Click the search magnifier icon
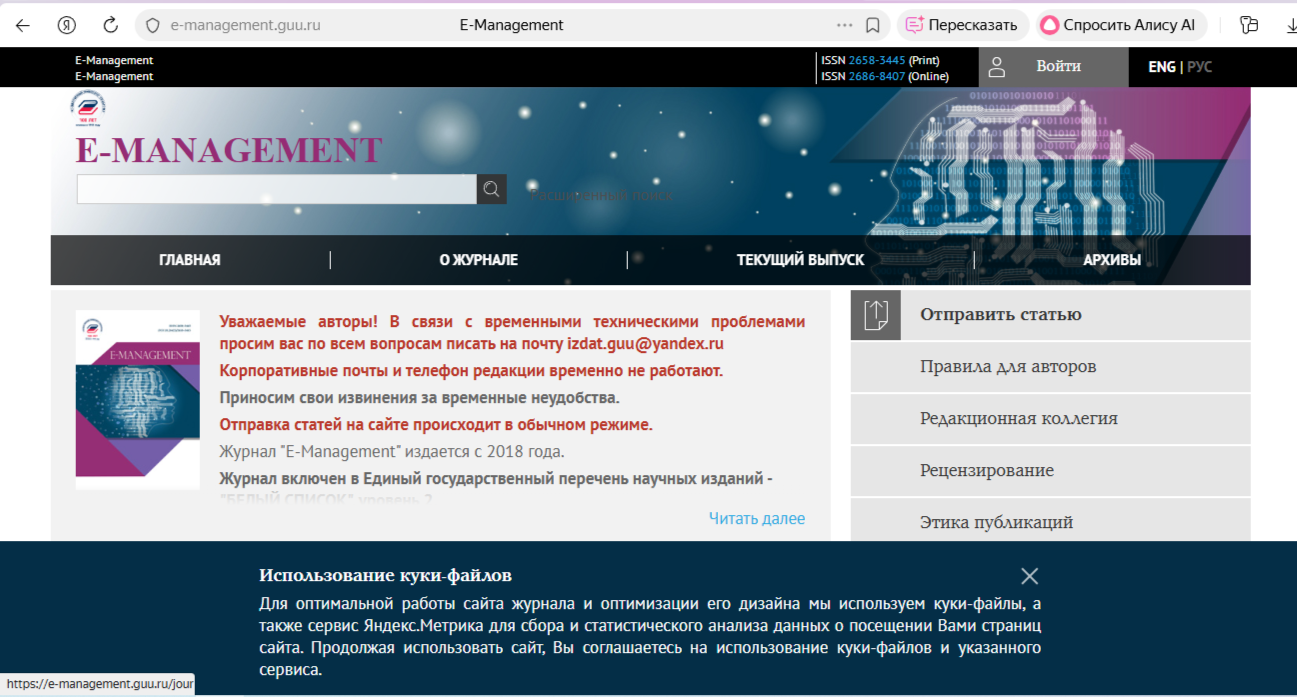This screenshot has width=1297, height=697. (490, 188)
